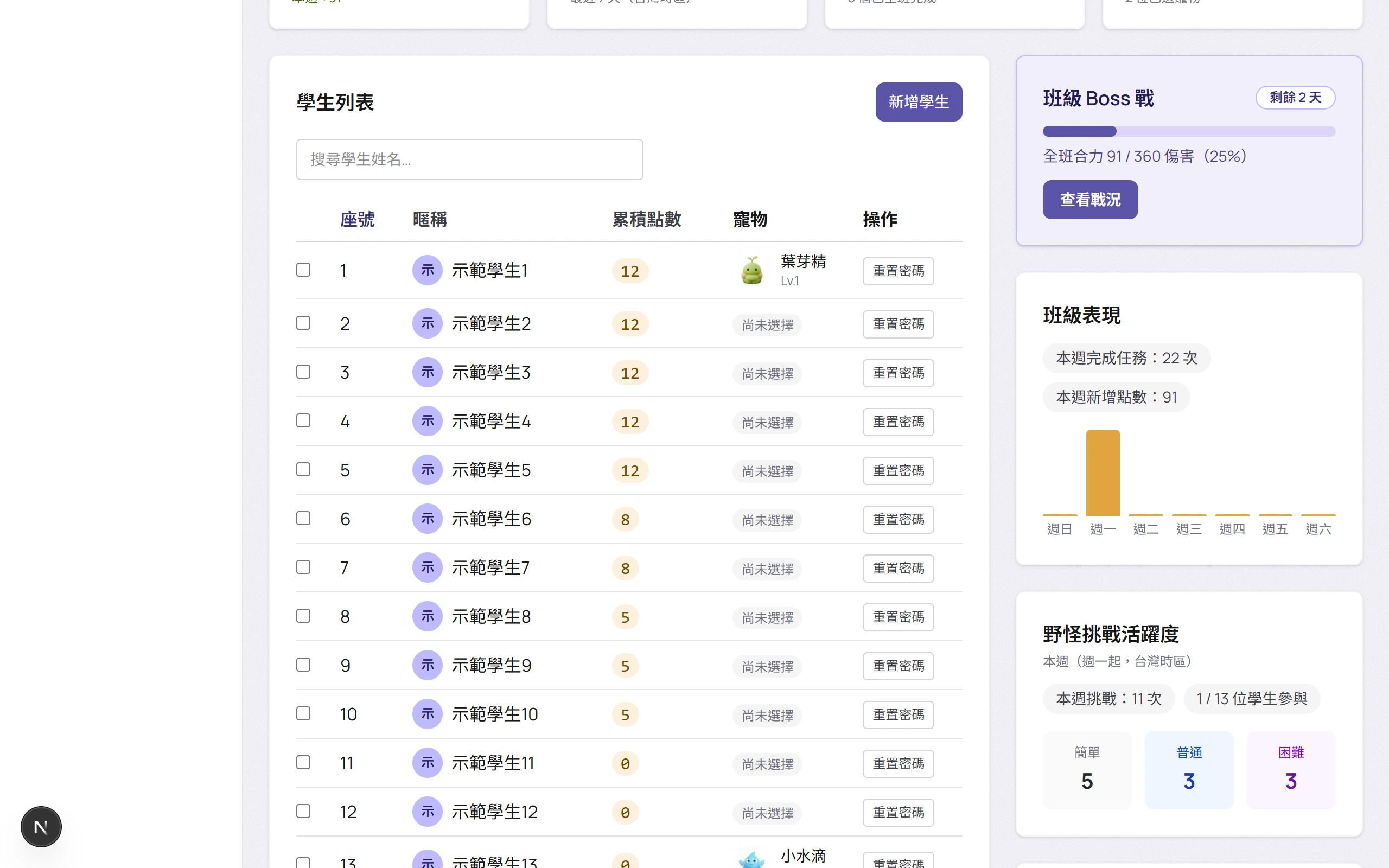
Task: Click 重置密碼 for 示範學生11
Action: point(897,763)
